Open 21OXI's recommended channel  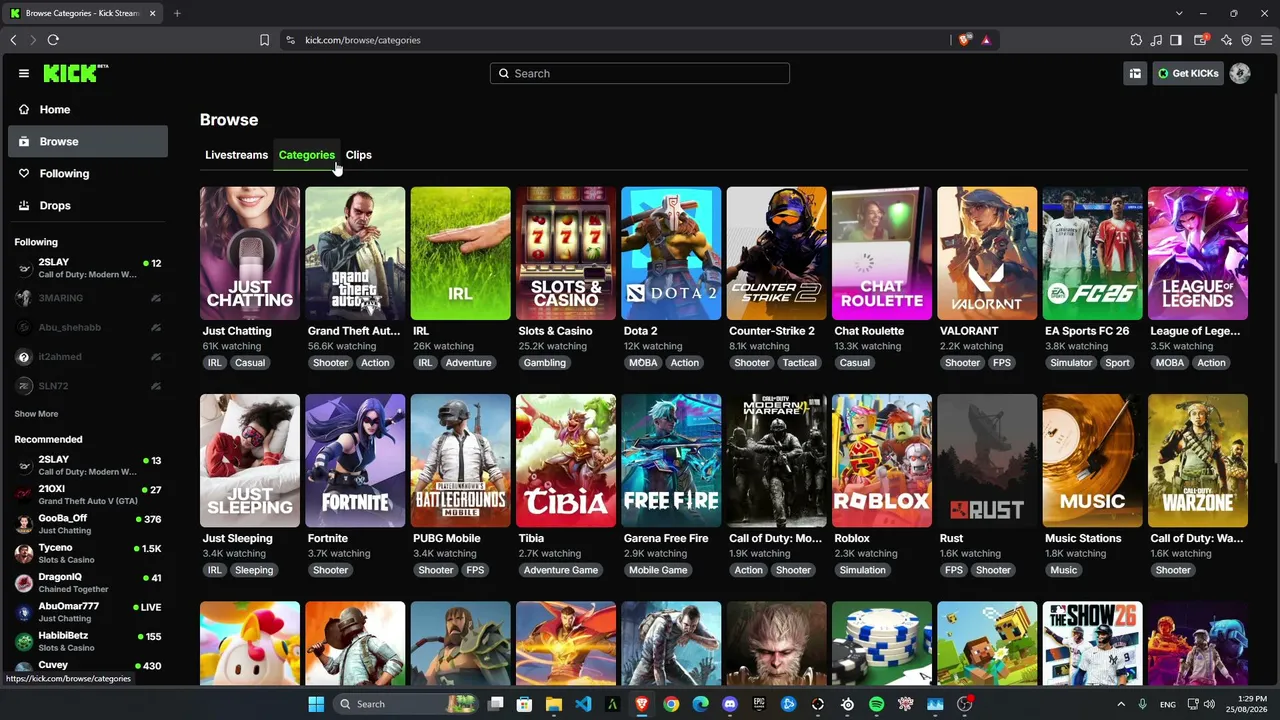[x=88, y=495]
